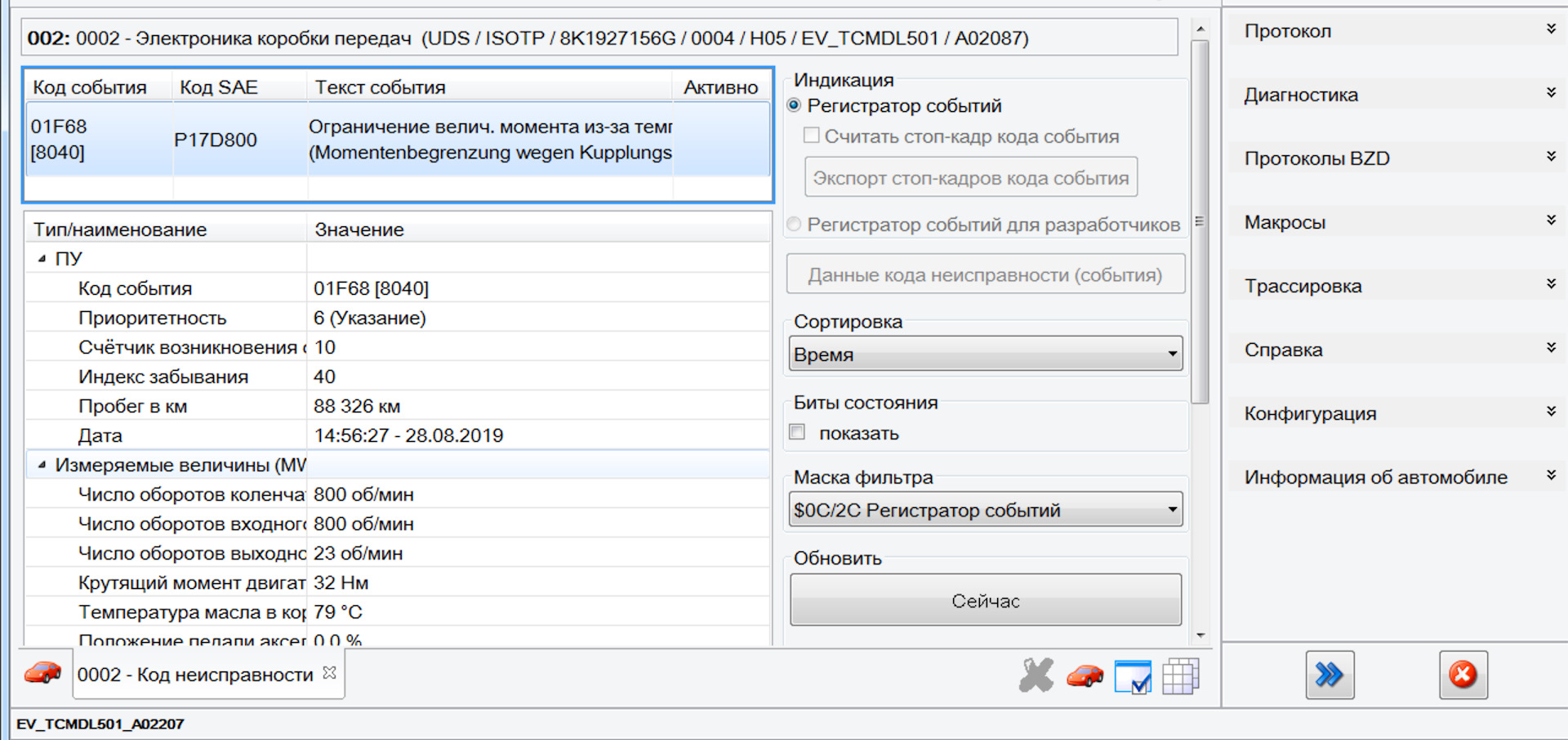The image size is (1568, 740).
Task: Select the Пробег в км row
Action: click(x=398, y=406)
